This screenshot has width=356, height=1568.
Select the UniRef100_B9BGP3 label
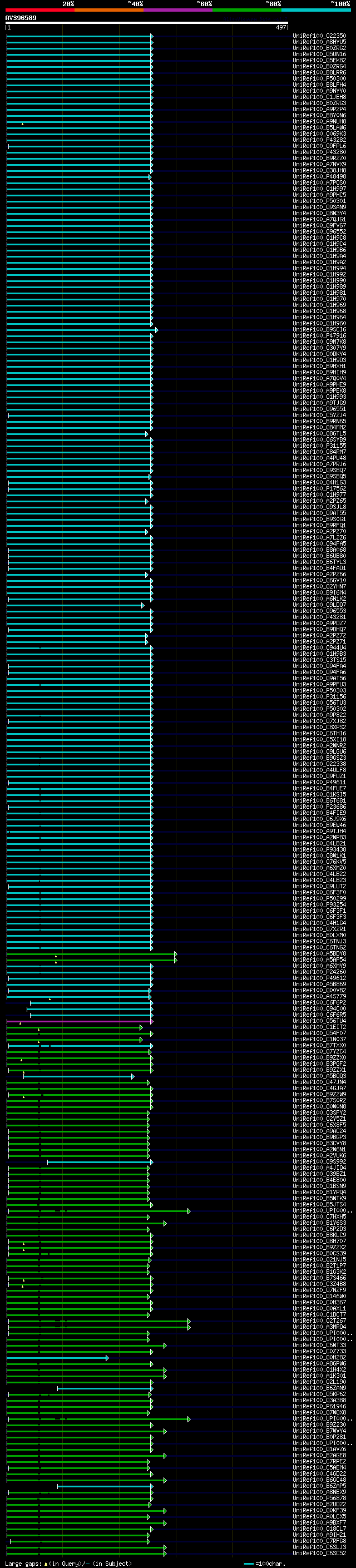coord(319,1137)
